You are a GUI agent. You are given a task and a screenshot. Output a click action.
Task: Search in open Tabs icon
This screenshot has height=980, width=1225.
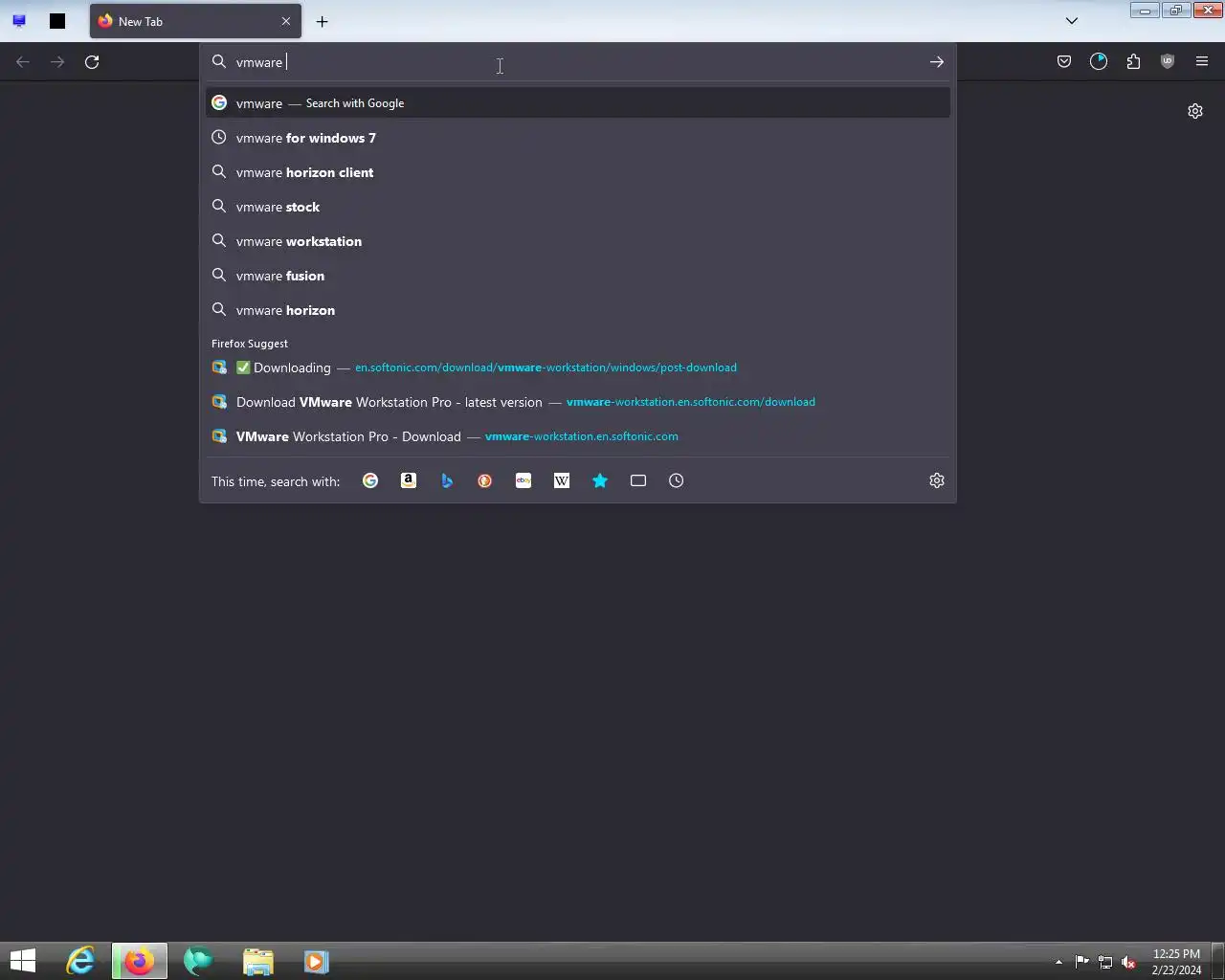coord(638,481)
